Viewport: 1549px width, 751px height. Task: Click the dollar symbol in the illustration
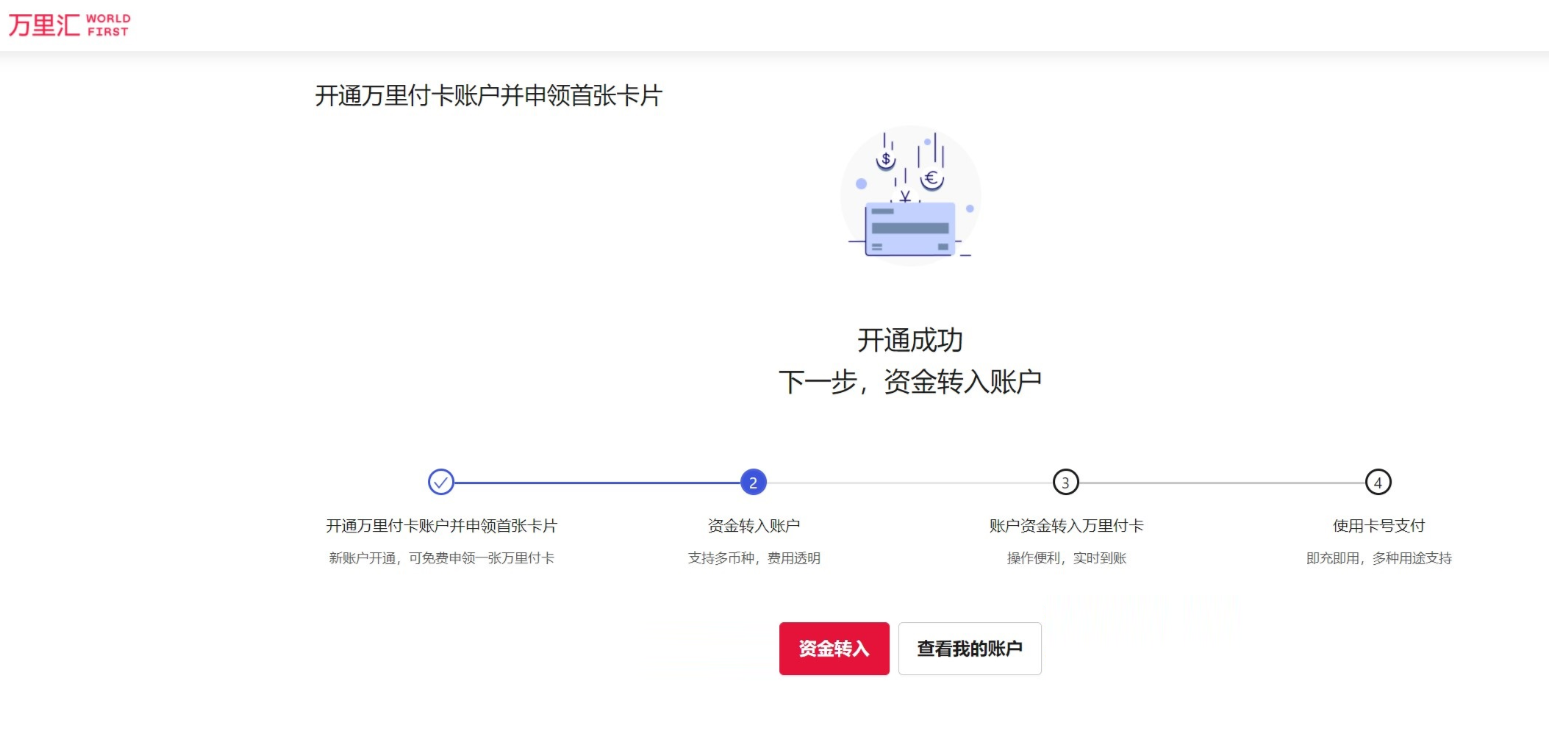coord(885,160)
